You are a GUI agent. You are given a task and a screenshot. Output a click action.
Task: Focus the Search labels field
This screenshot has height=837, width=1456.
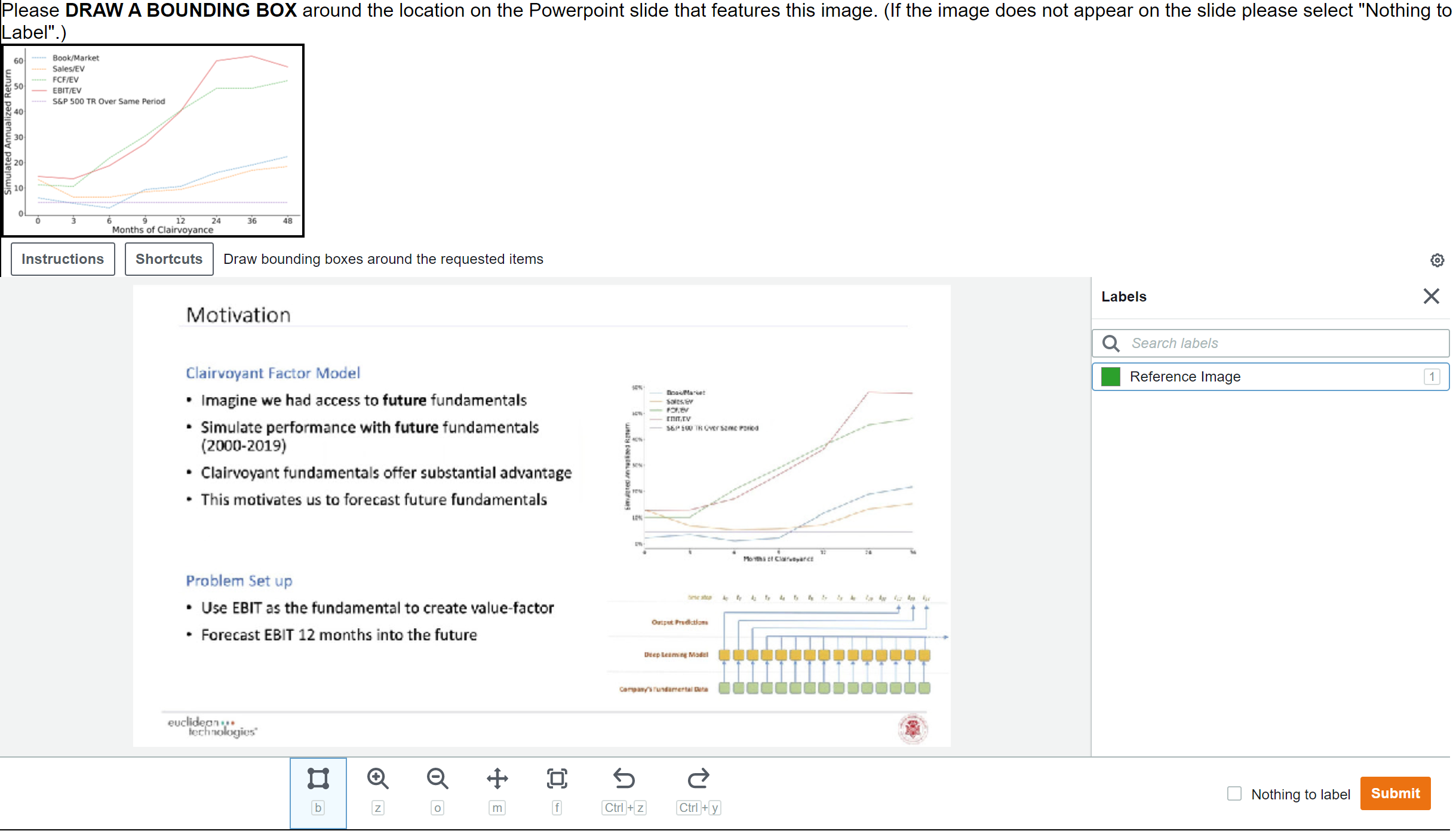(1270, 343)
